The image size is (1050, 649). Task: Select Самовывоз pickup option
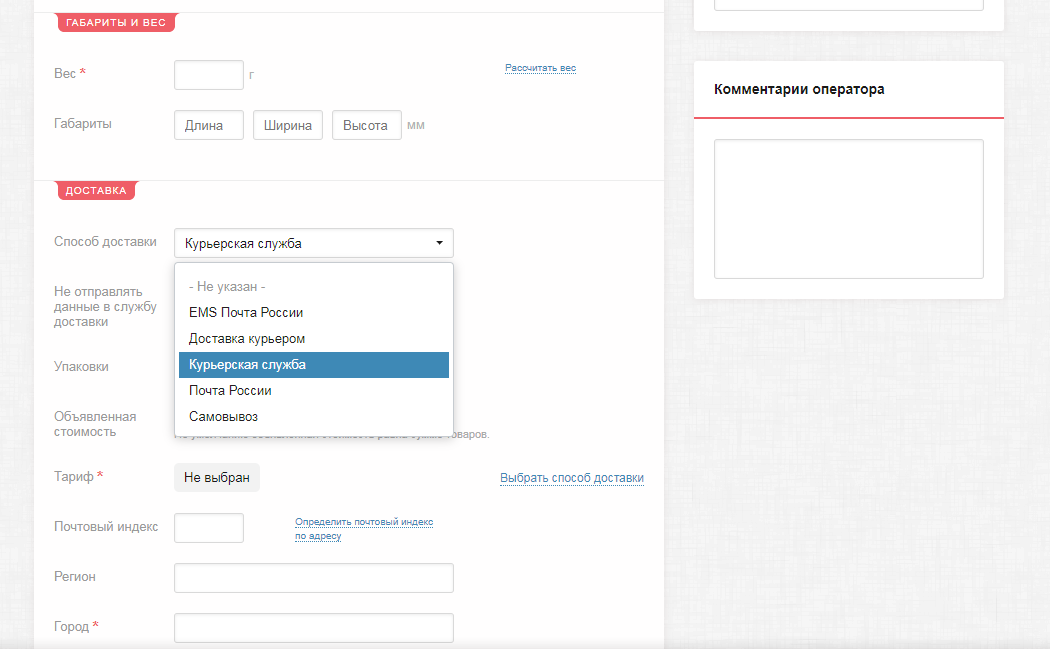click(313, 417)
